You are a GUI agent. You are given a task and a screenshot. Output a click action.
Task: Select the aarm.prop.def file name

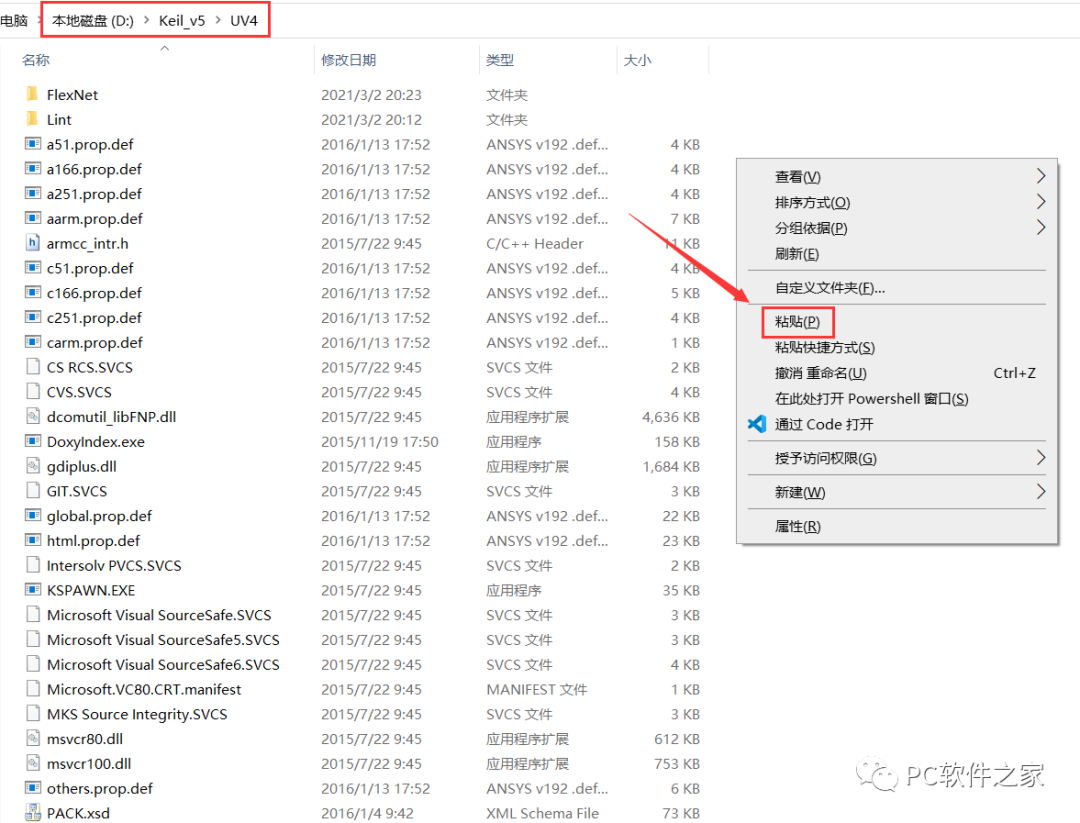click(x=94, y=219)
